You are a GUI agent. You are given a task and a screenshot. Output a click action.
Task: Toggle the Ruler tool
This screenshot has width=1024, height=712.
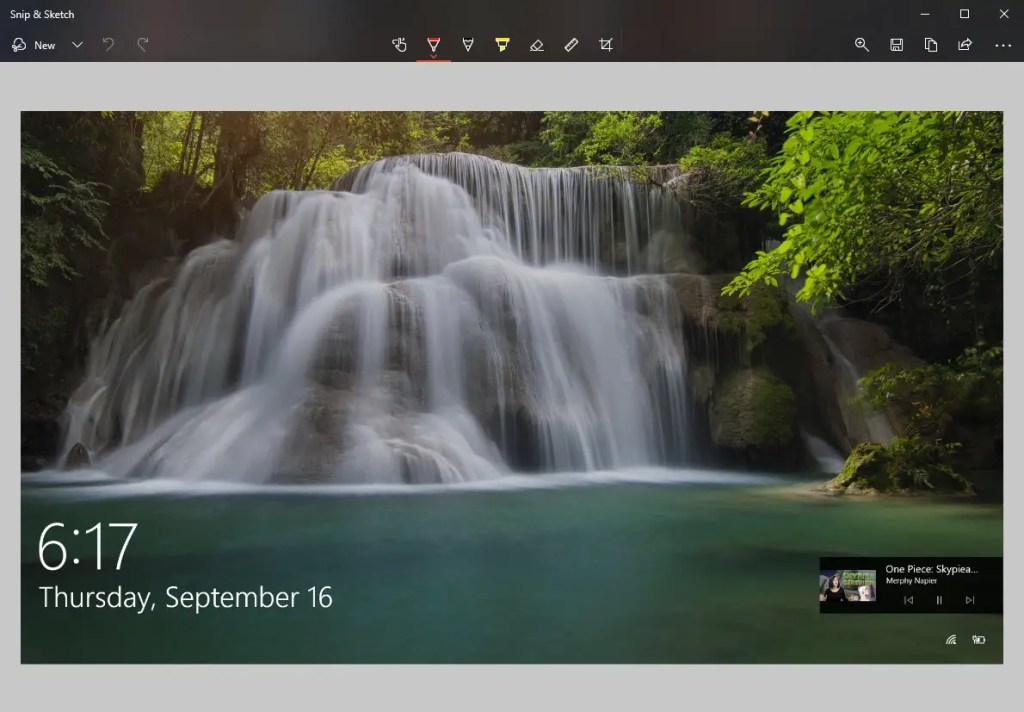(x=571, y=44)
